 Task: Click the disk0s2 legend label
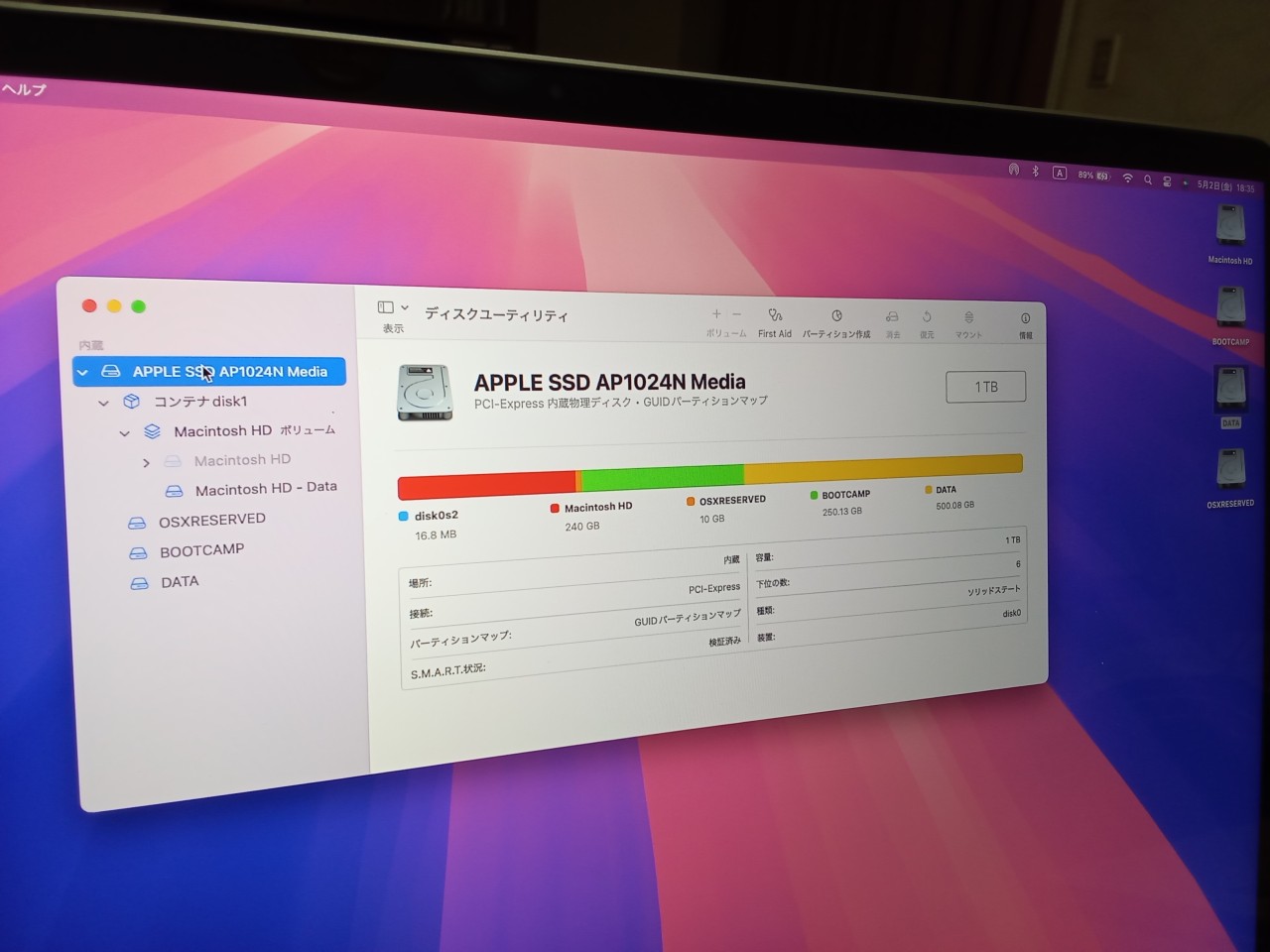[x=436, y=516]
